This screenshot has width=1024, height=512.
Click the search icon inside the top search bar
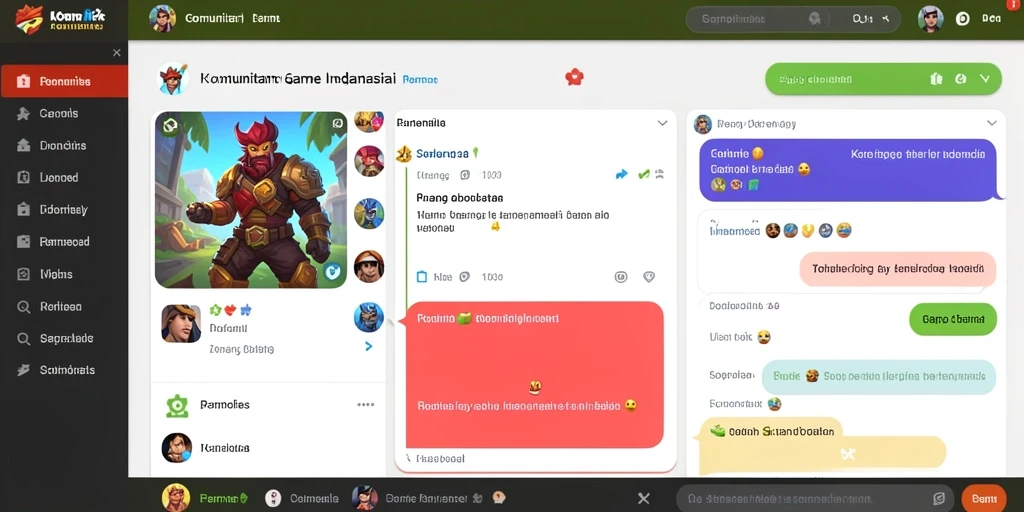point(815,19)
